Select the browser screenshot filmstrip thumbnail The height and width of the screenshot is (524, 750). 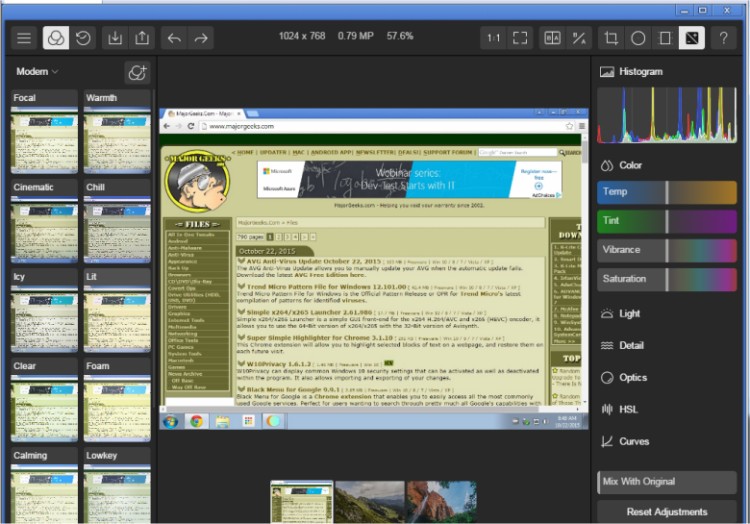(x=301, y=502)
